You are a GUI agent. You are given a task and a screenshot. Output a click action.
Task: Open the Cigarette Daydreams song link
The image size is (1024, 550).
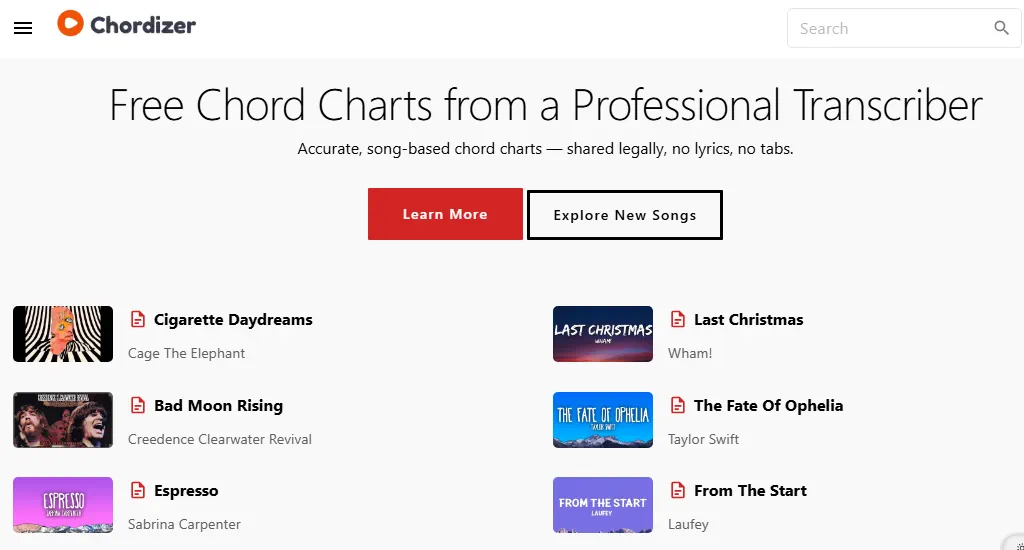233,320
